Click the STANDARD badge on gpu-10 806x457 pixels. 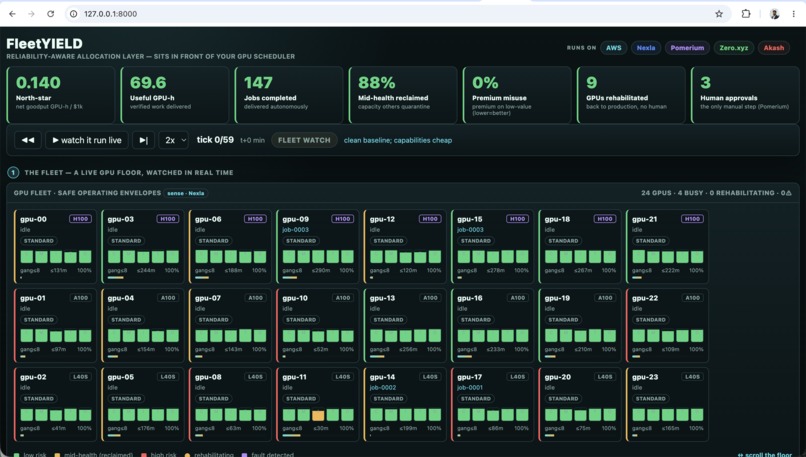pos(301,320)
